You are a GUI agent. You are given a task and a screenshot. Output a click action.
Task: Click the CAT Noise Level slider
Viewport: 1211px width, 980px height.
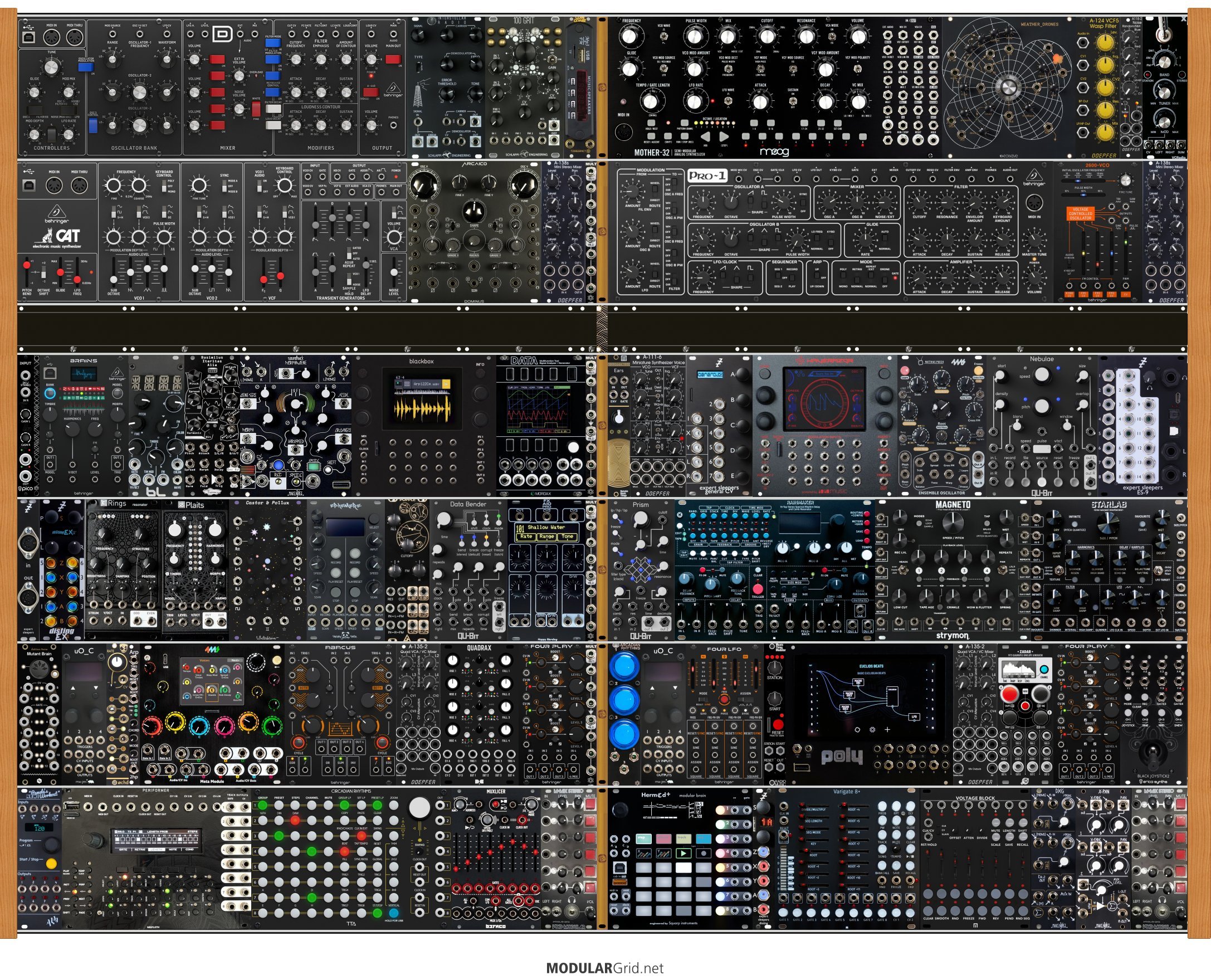coord(393,271)
